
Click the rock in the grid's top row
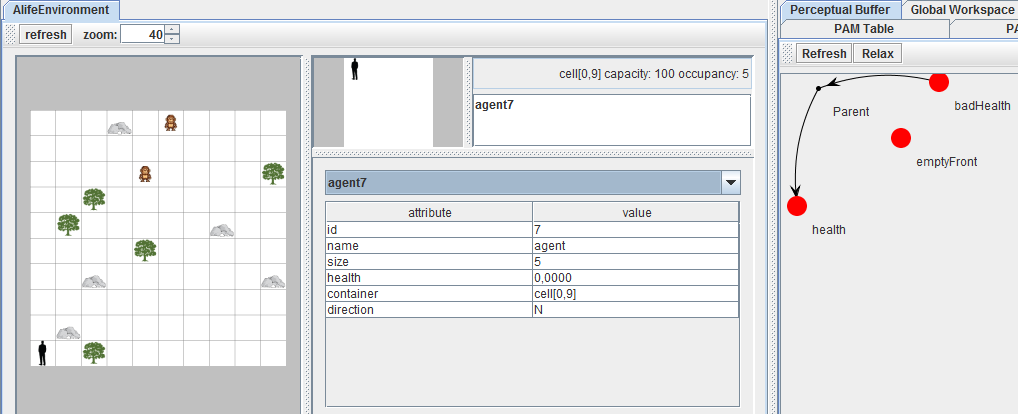(119, 128)
